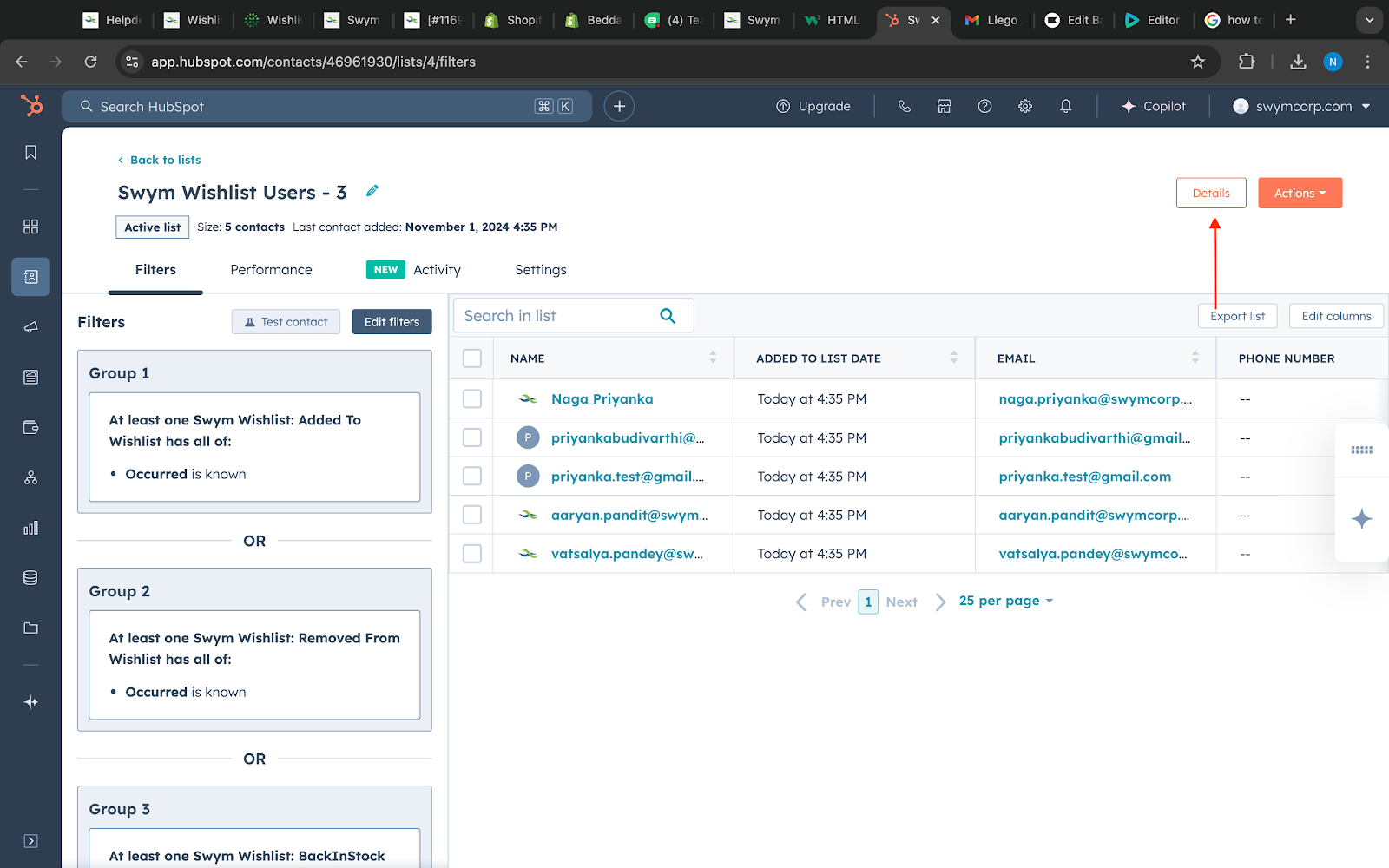
Task: Open the Workspaces grid icon in sidebar
Action: point(30,227)
